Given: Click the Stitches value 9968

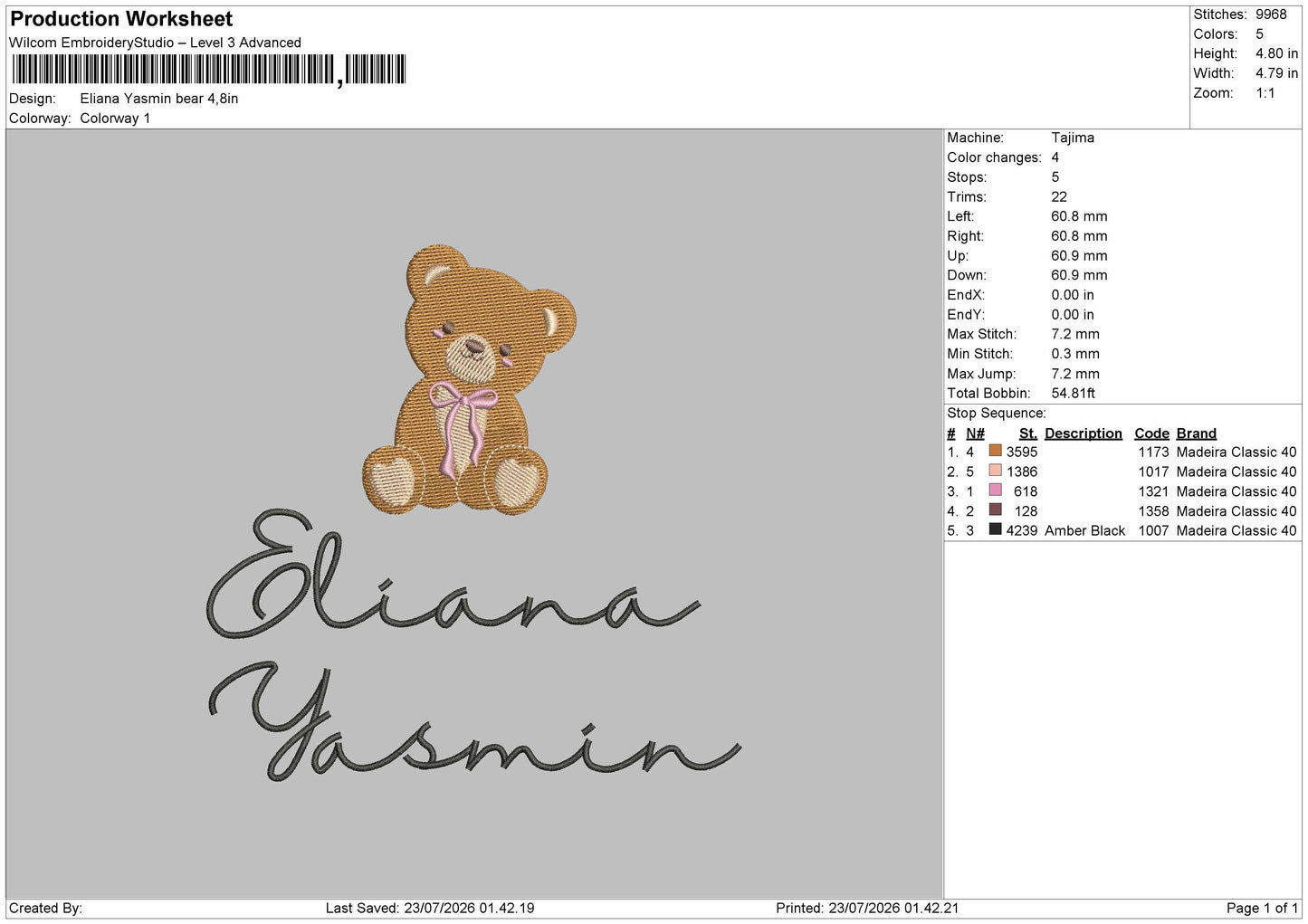Looking at the screenshot, I should (1271, 14).
